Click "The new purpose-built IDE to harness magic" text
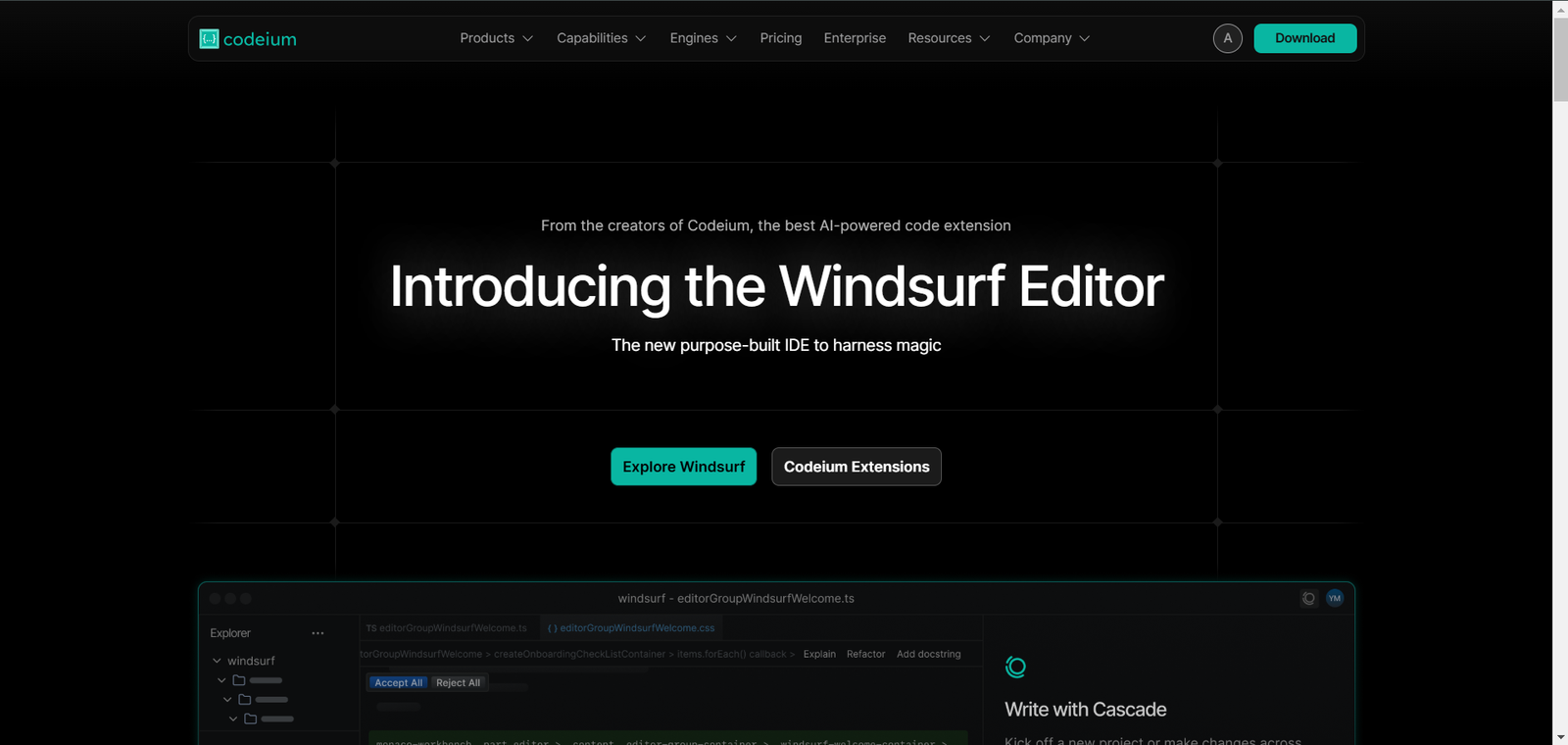Screen dimensions: 1568x745 (776, 345)
